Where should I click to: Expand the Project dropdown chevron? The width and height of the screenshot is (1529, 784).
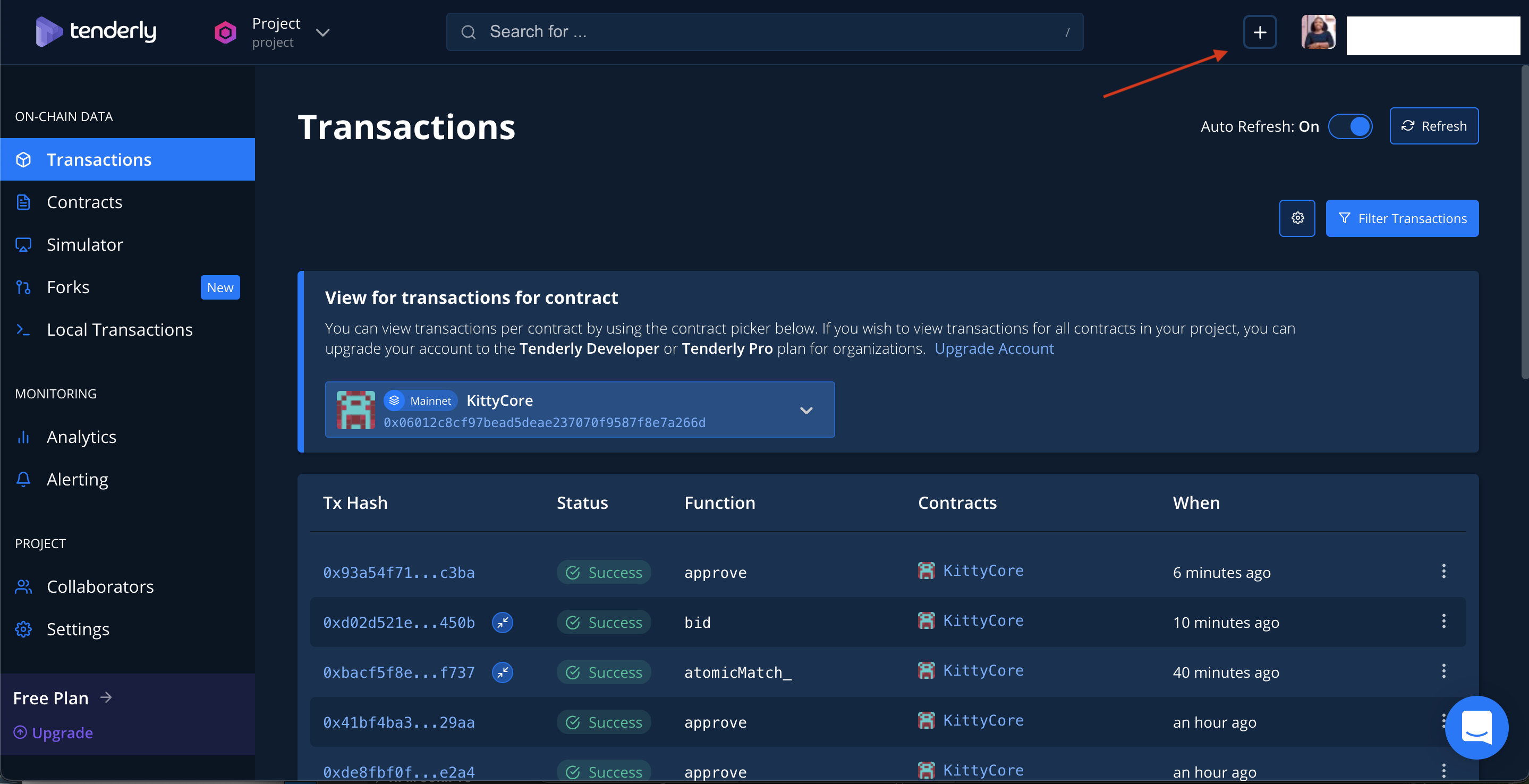point(322,32)
